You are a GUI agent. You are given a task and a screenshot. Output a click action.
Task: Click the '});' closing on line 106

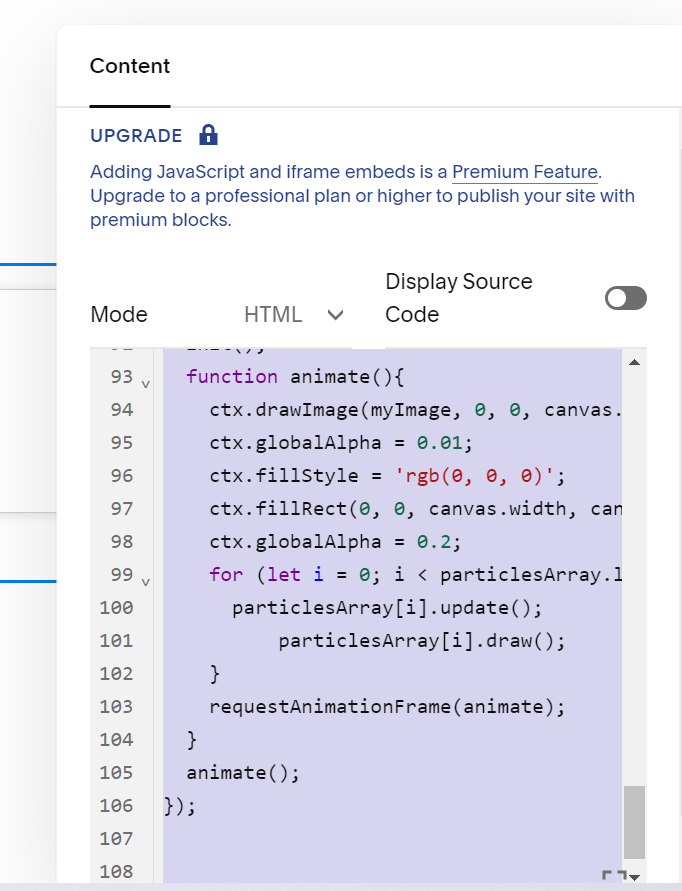tap(180, 805)
